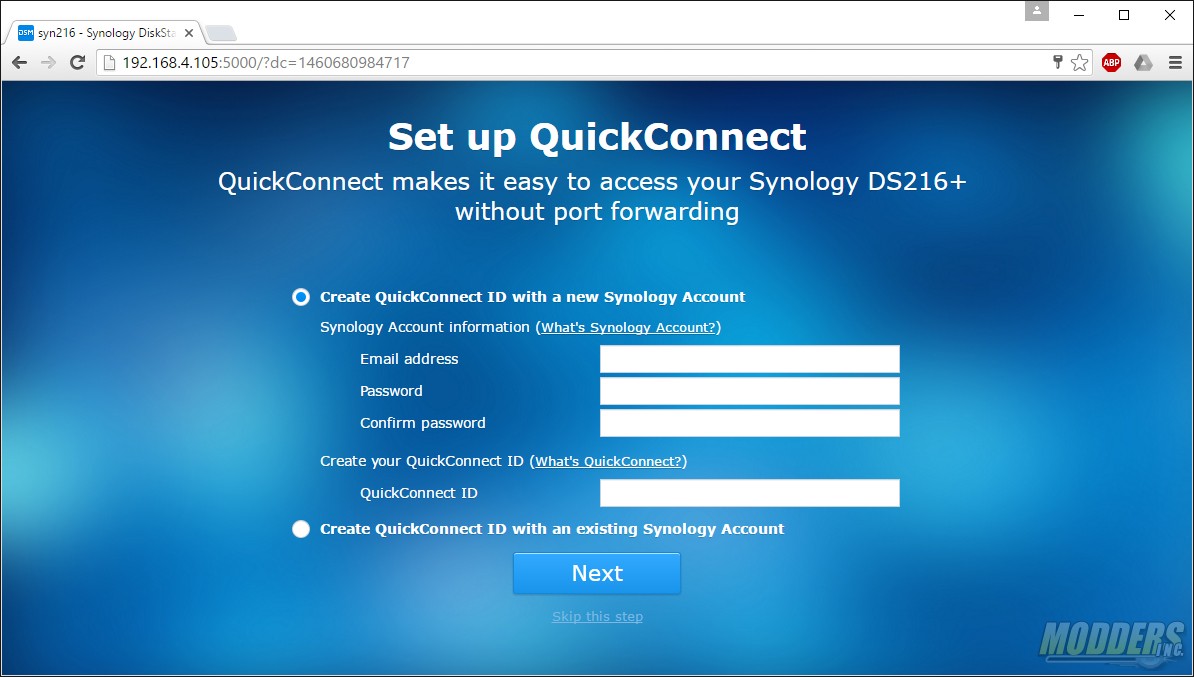This screenshot has width=1194, height=677.
Task: Minimize the Chrome window
Action: click(x=1078, y=14)
